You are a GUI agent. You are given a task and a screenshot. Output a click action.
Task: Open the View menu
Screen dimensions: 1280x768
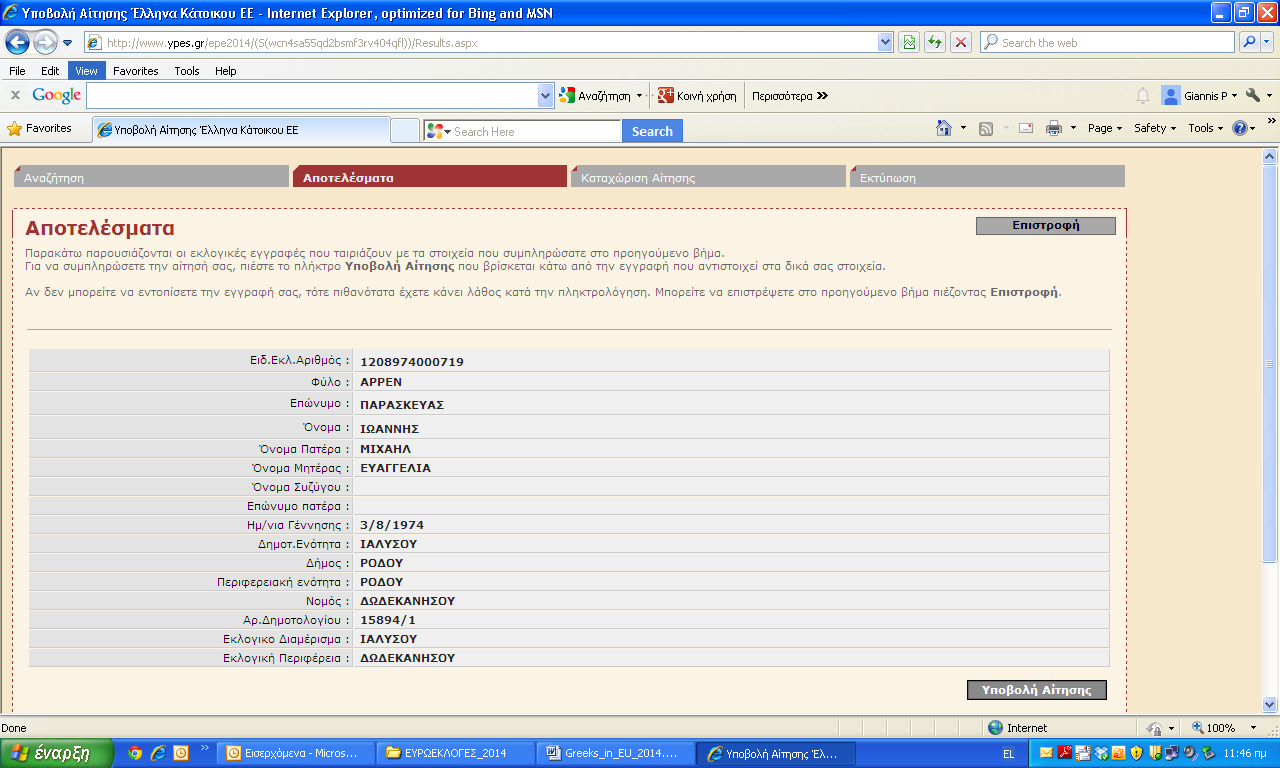point(87,71)
